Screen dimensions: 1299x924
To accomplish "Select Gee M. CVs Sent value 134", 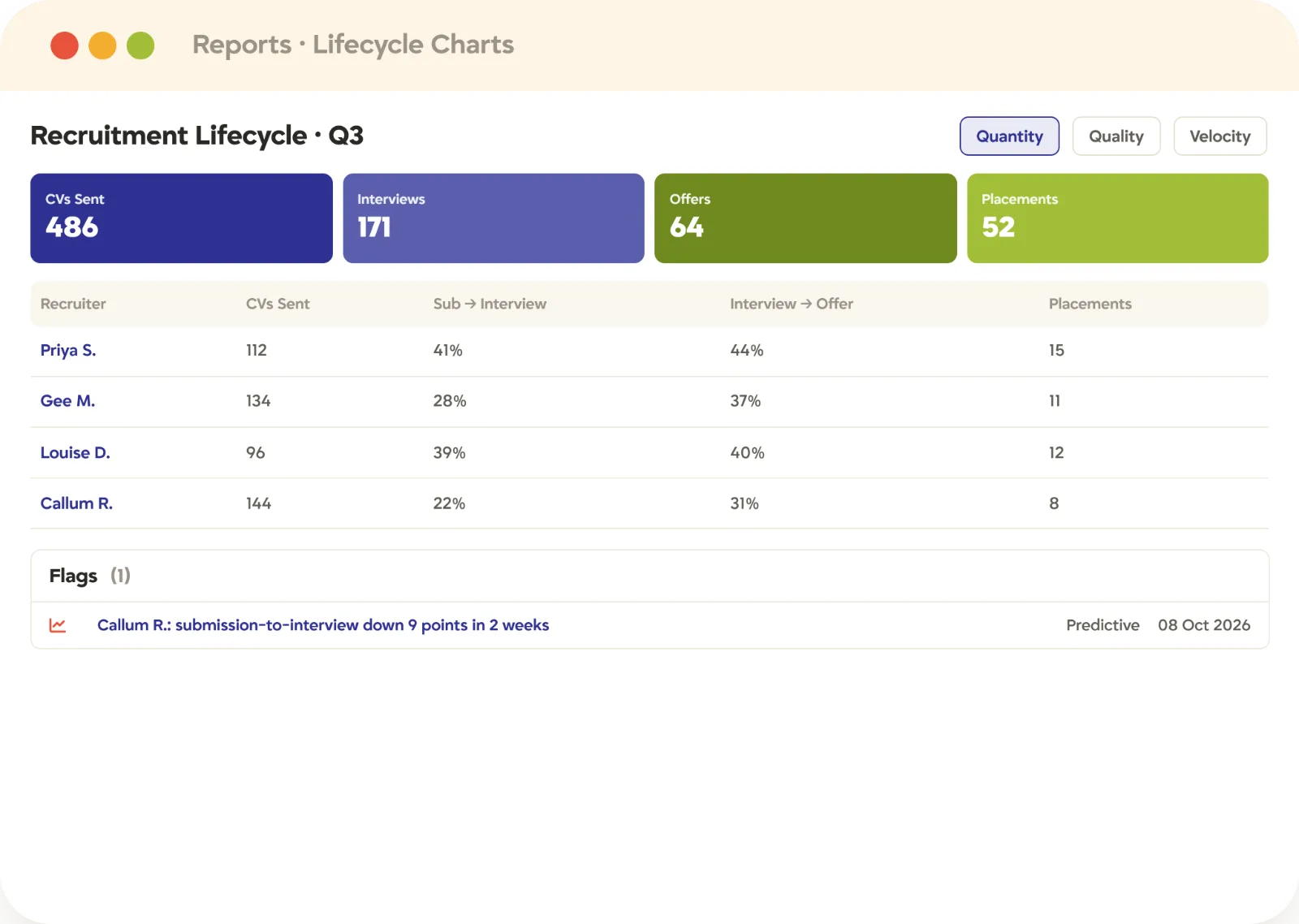I will point(258,401).
